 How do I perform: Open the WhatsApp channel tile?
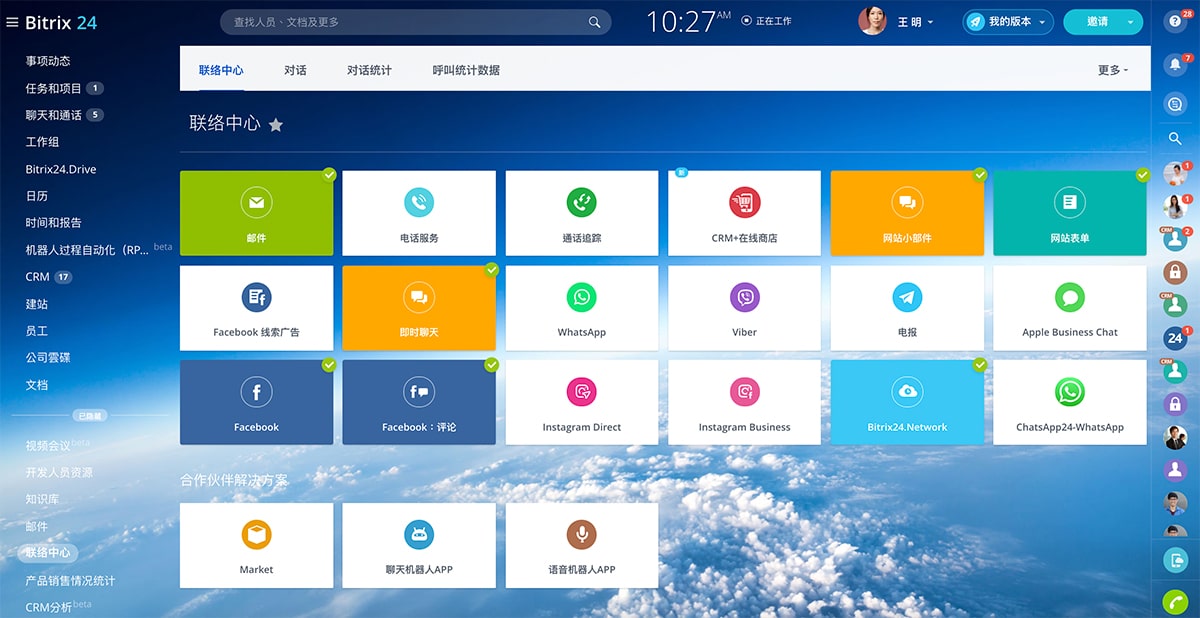pos(582,308)
